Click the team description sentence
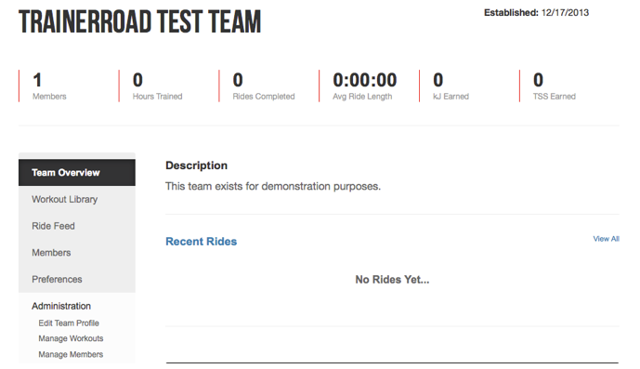Image resolution: width=640 pixels, height=369 pixels. (x=273, y=187)
